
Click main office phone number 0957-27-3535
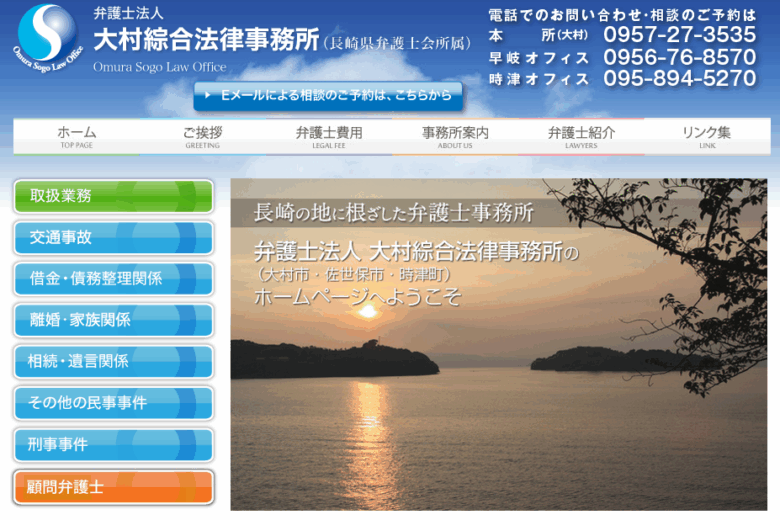[679, 35]
